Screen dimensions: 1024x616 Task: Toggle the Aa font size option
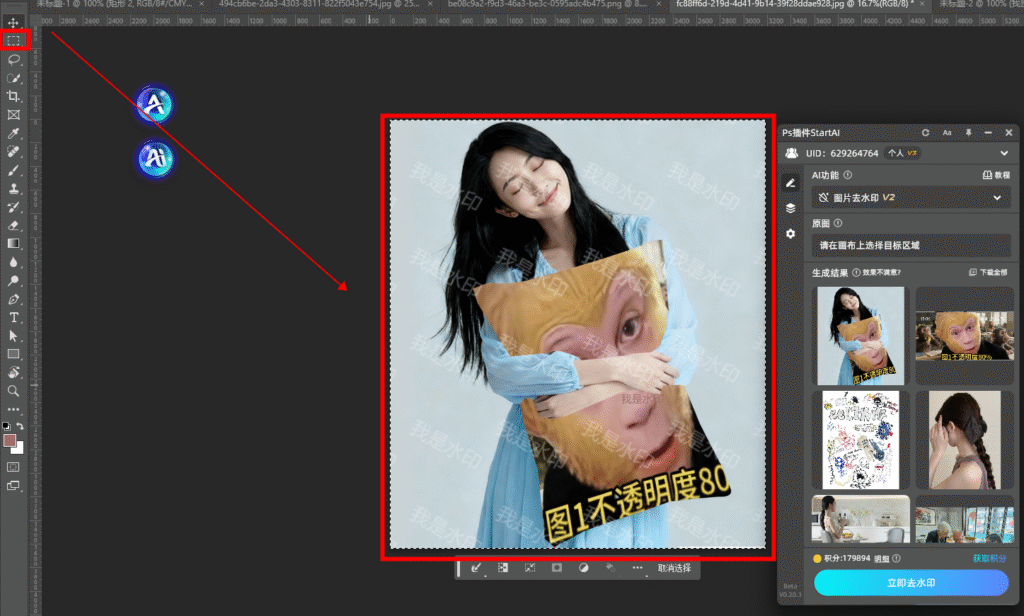pyautogui.click(x=946, y=132)
